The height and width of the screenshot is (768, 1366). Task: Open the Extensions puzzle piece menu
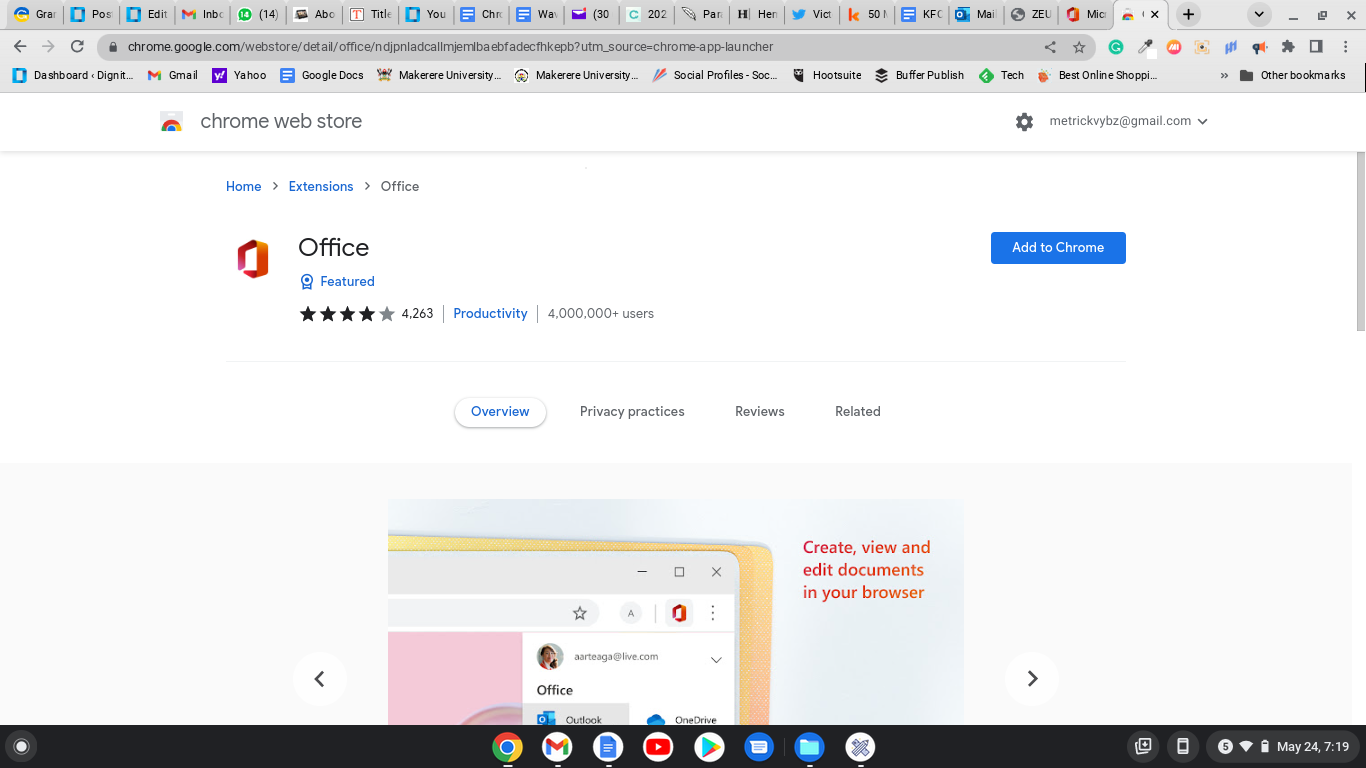coord(1288,47)
